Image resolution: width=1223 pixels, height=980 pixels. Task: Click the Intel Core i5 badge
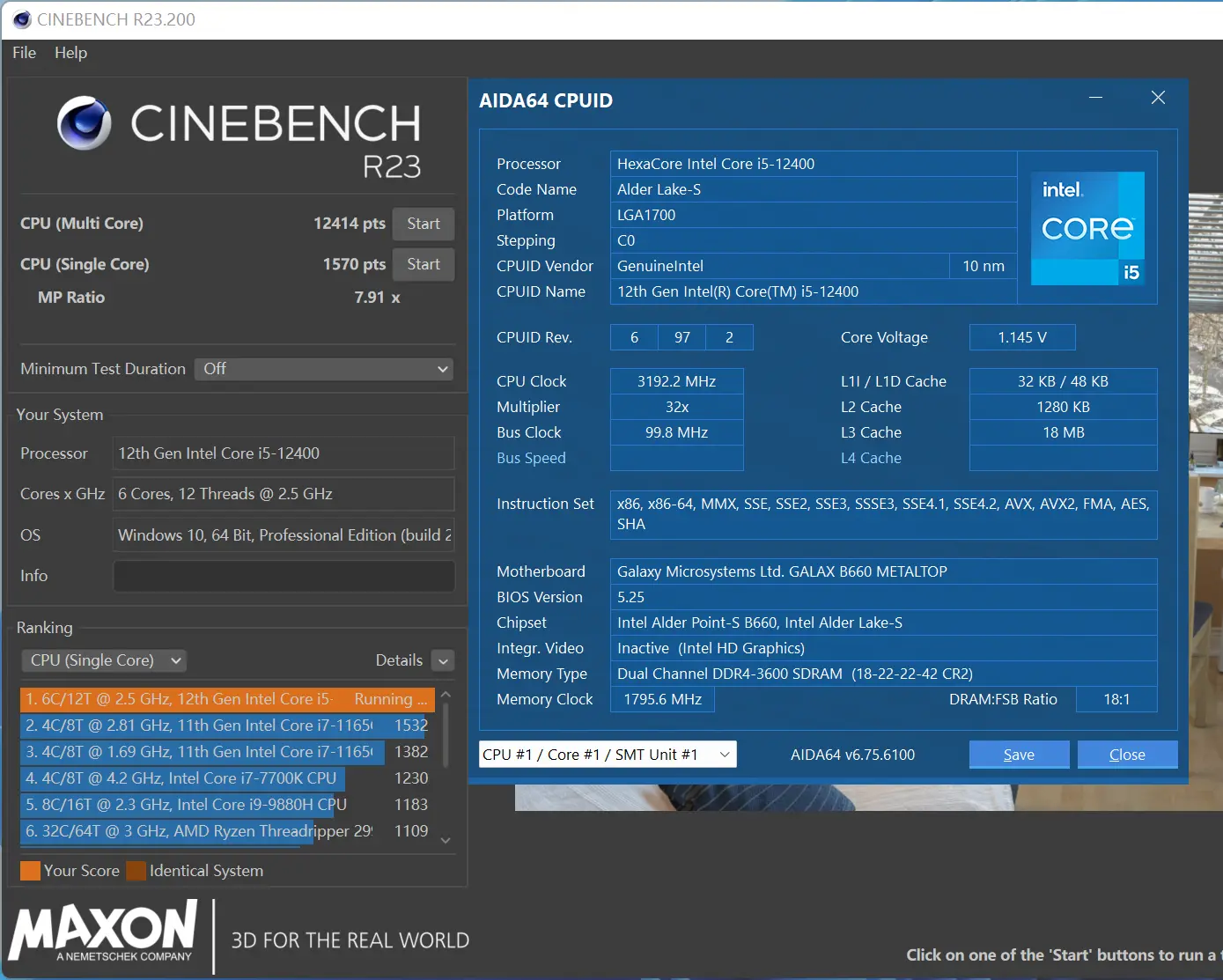click(x=1087, y=228)
